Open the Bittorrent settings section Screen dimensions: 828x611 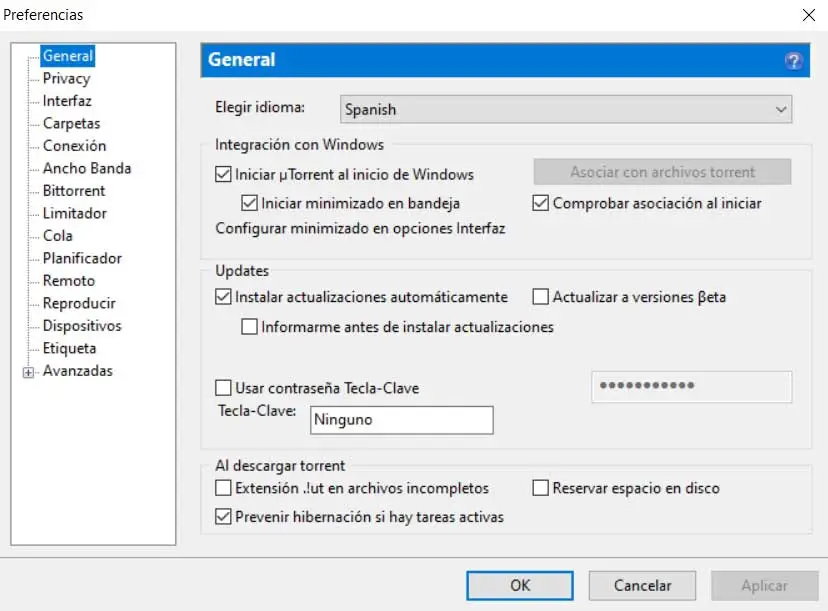(x=73, y=191)
